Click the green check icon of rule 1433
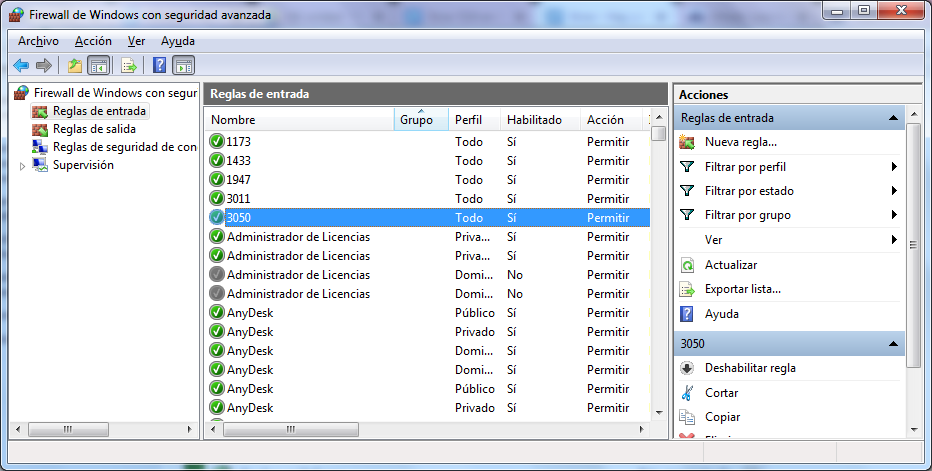The width and height of the screenshot is (932, 471). 217,161
